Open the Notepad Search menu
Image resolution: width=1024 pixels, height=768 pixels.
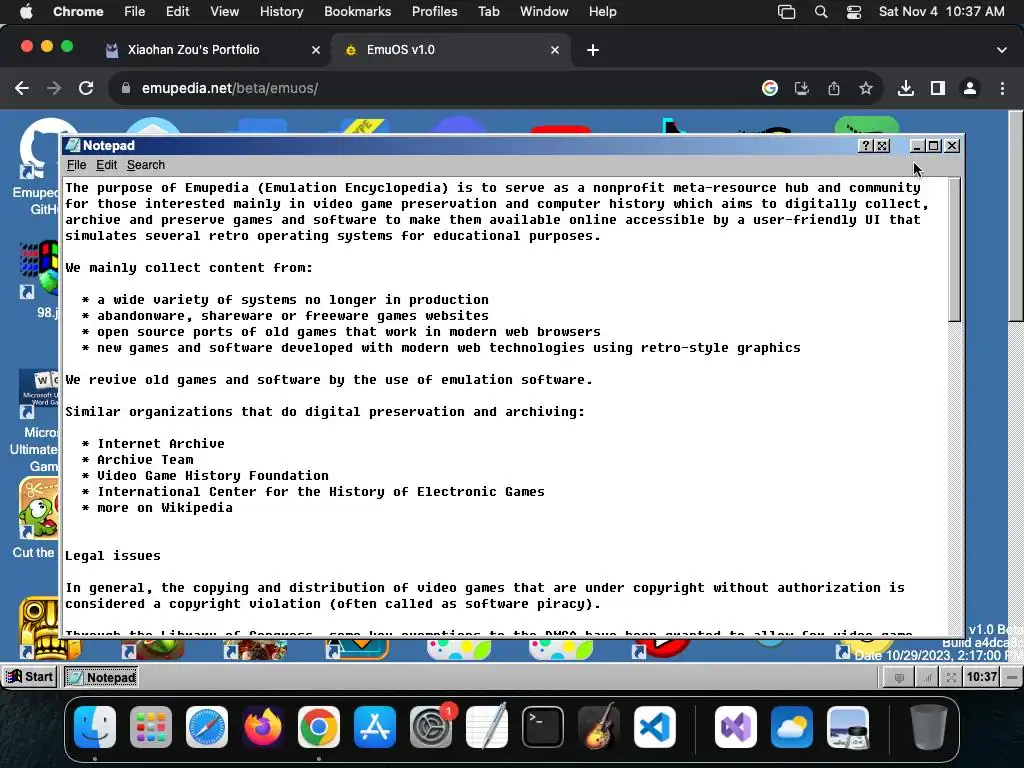click(x=146, y=165)
